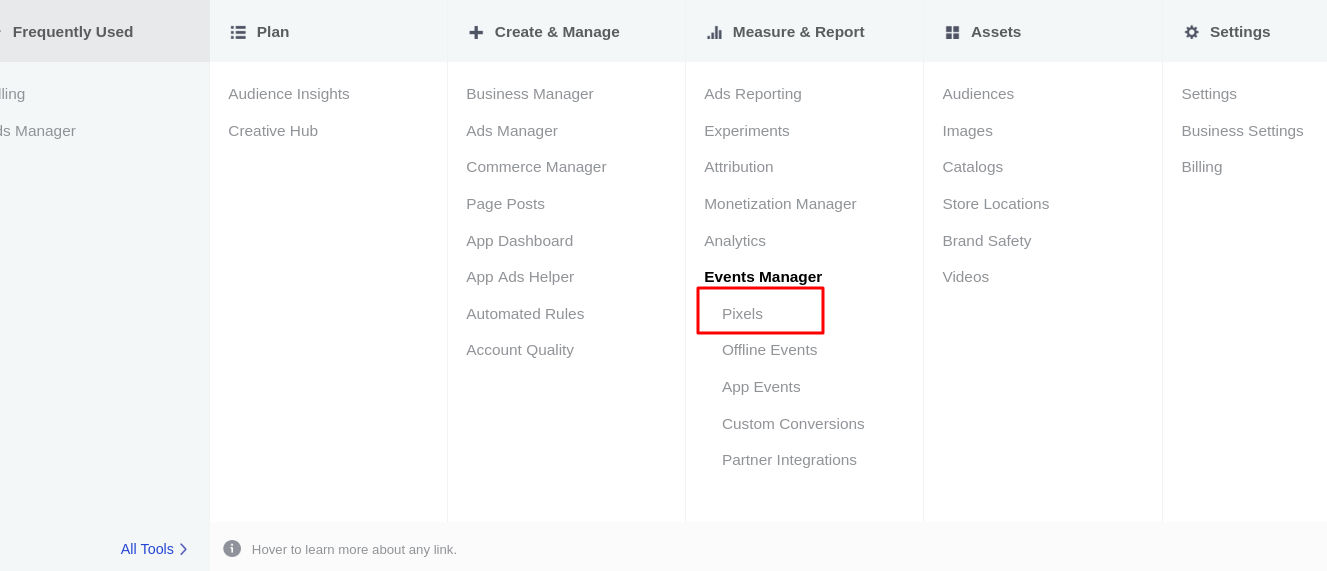The width and height of the screenshot is (1327, 571).
Task: Click the gear icon beside the Settings header
Action: (x=1191, y=32)
